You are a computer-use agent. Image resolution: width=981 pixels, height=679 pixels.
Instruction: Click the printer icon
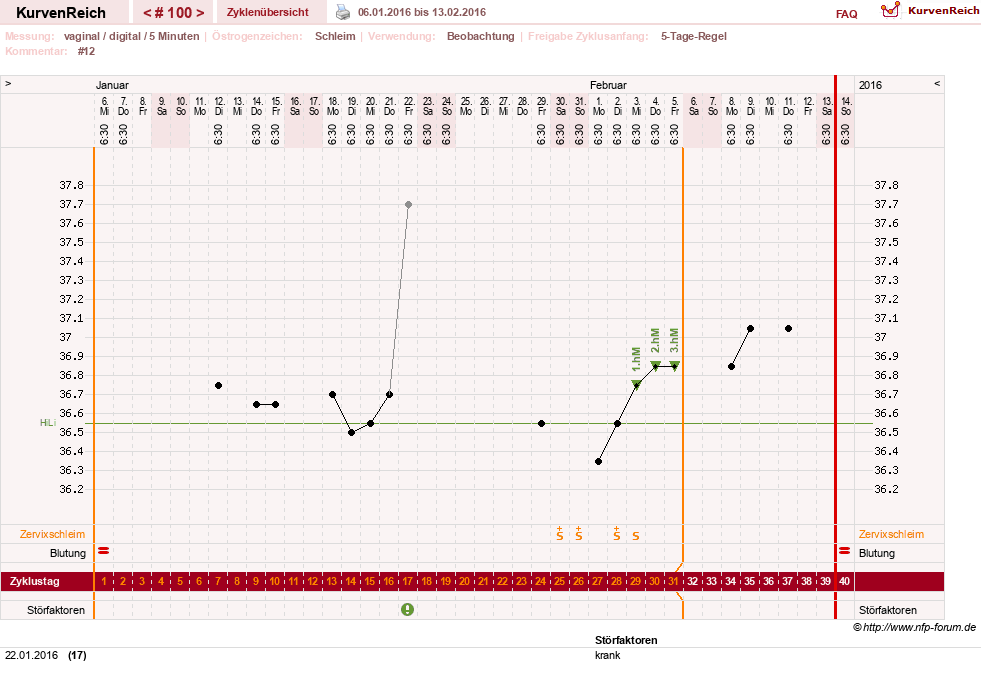(x=343, y=12)
